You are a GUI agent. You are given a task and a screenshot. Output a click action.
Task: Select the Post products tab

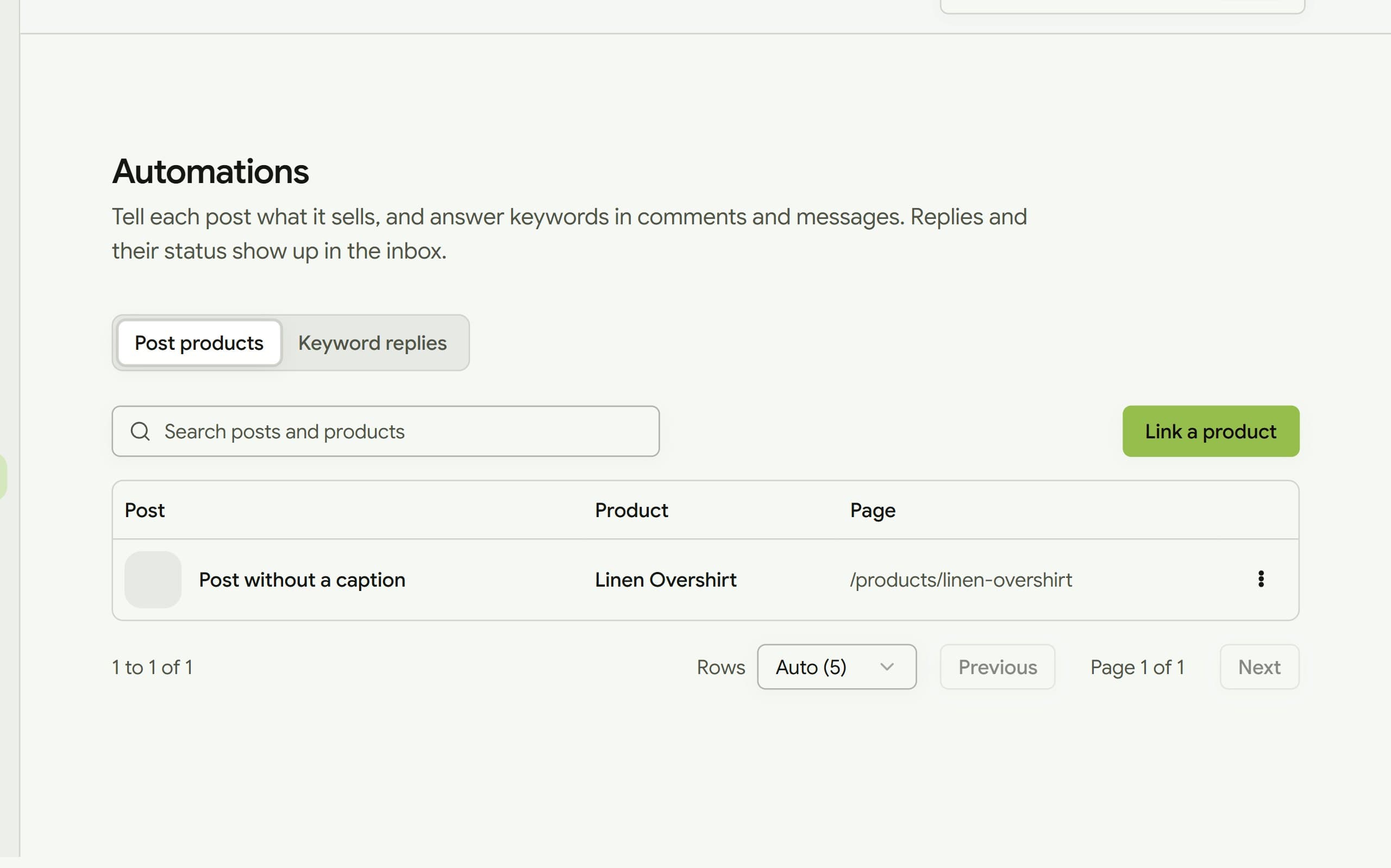pos(199,343)
